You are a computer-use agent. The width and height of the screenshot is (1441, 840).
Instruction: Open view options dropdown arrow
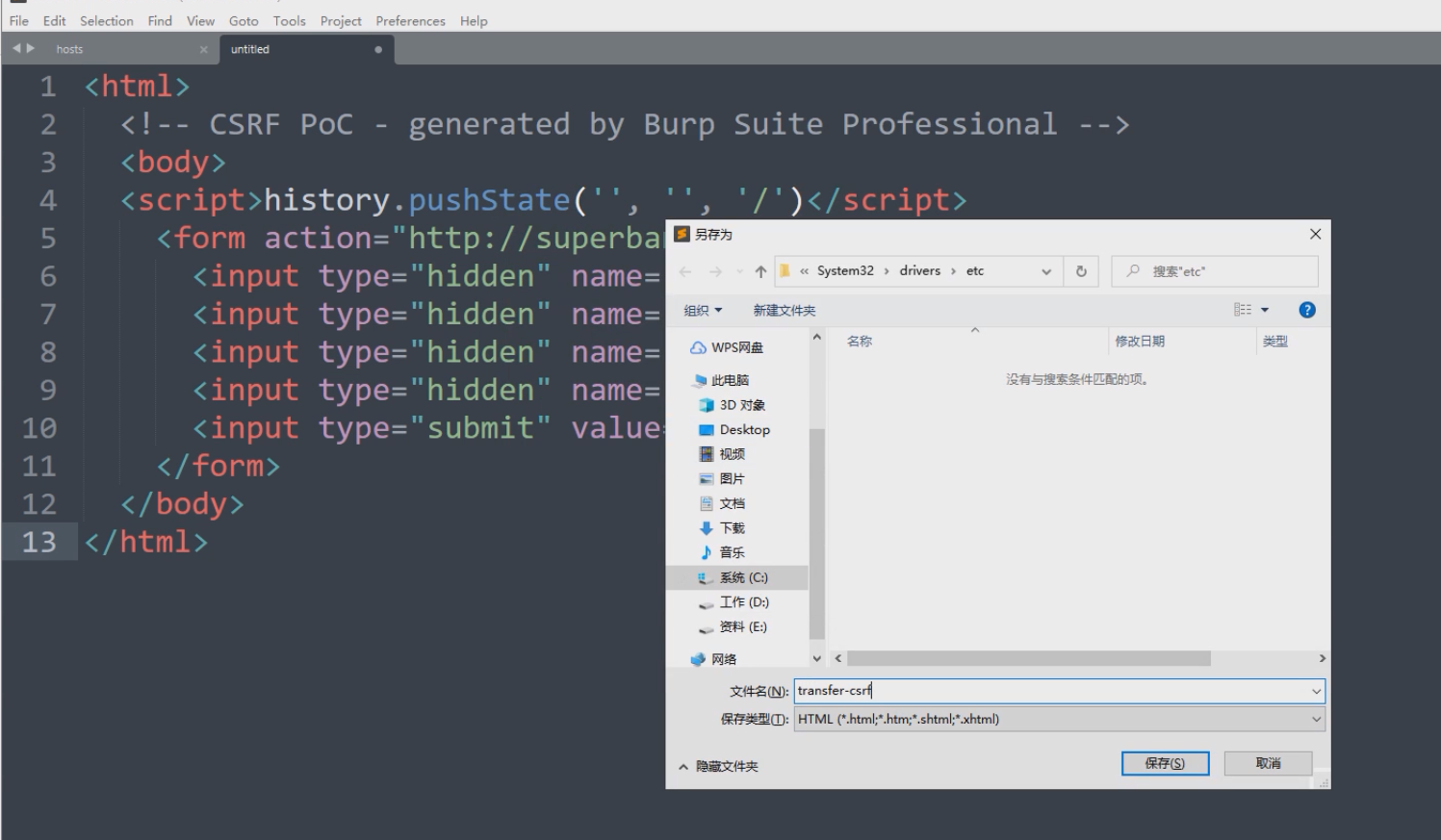coord(1265,310)
